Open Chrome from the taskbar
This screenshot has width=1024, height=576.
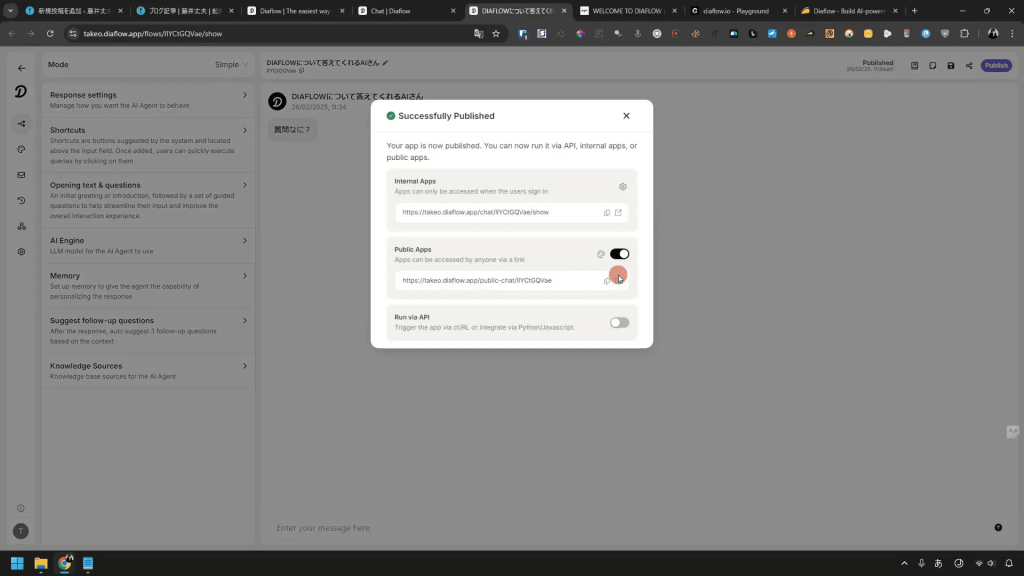[64, 563]
